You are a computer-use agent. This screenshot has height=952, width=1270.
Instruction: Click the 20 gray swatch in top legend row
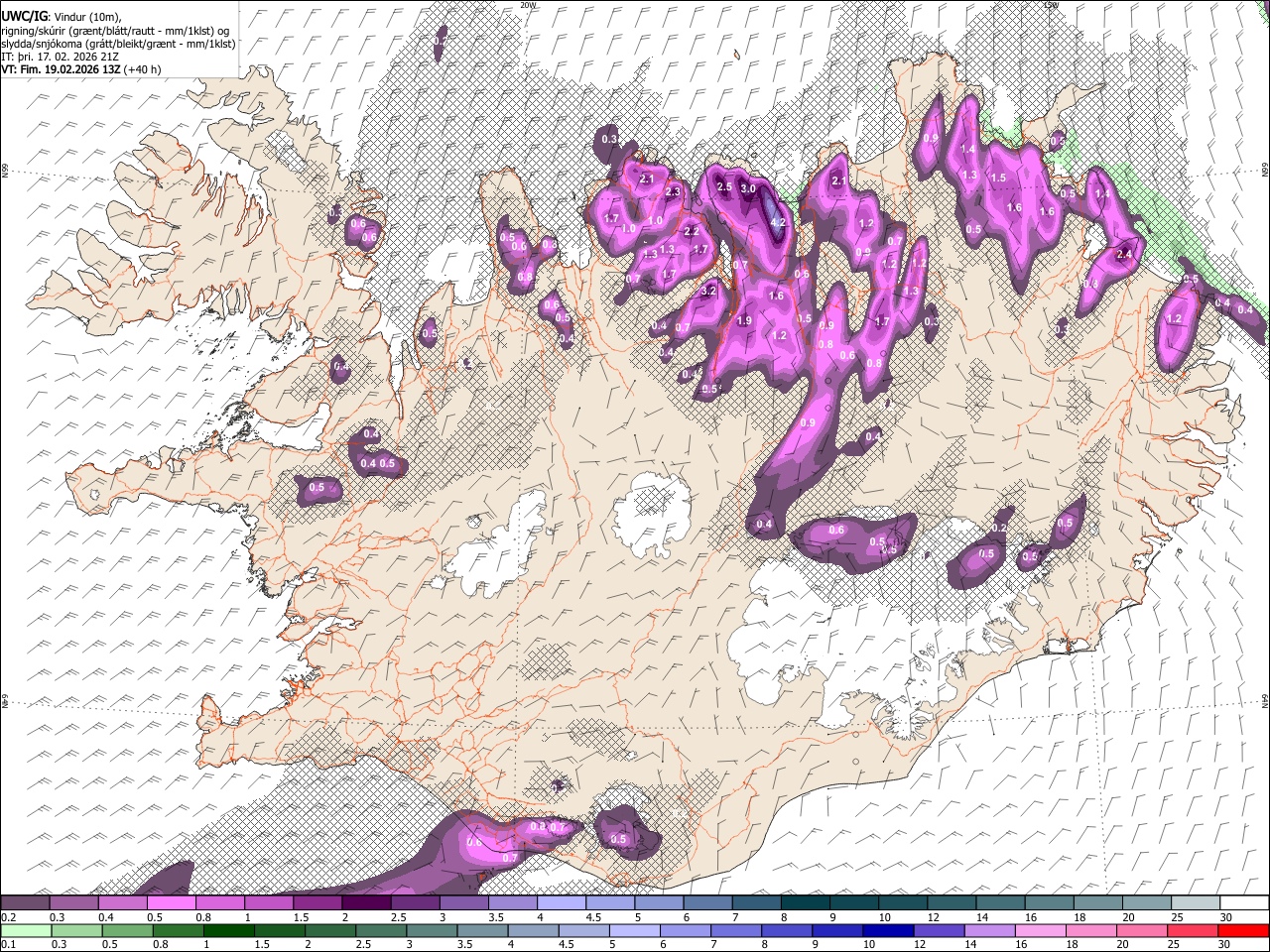tap(1148, 903)
